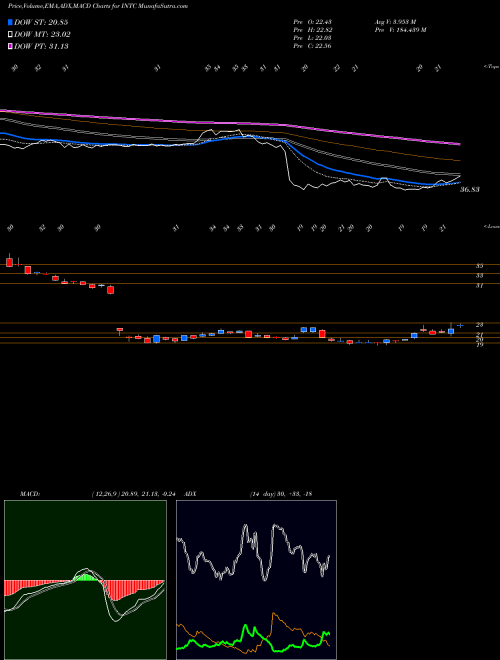Screen dimensions: 500x660
Task: Click the last blue candlestick in price chart
Action: point(460,325)
